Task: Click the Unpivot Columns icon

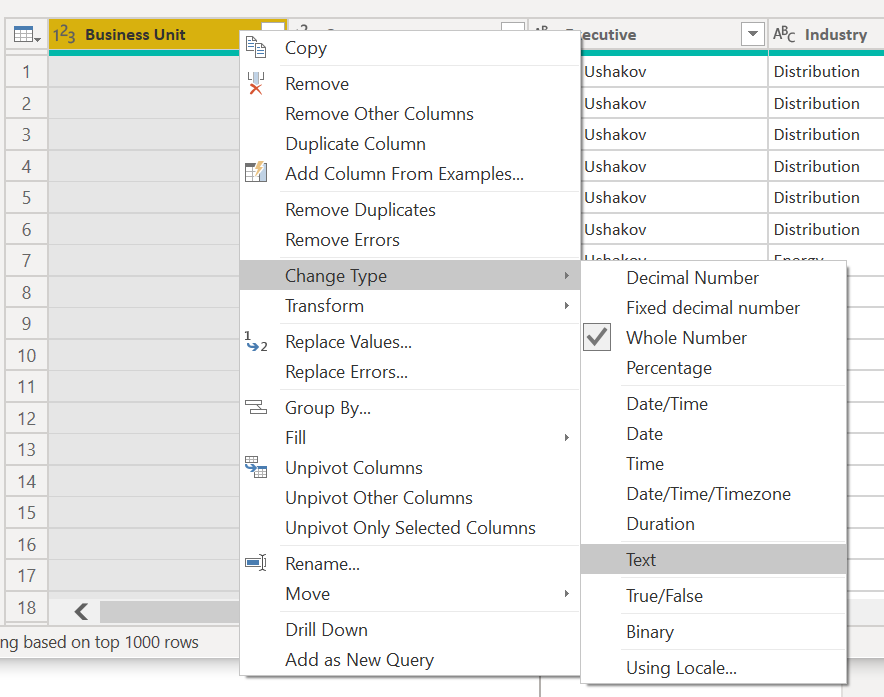Action: tap(256, 468)
